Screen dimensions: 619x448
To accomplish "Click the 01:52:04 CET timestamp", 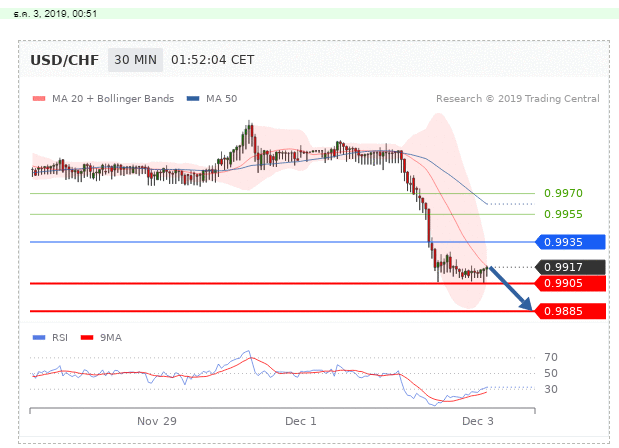I will 212,60.
